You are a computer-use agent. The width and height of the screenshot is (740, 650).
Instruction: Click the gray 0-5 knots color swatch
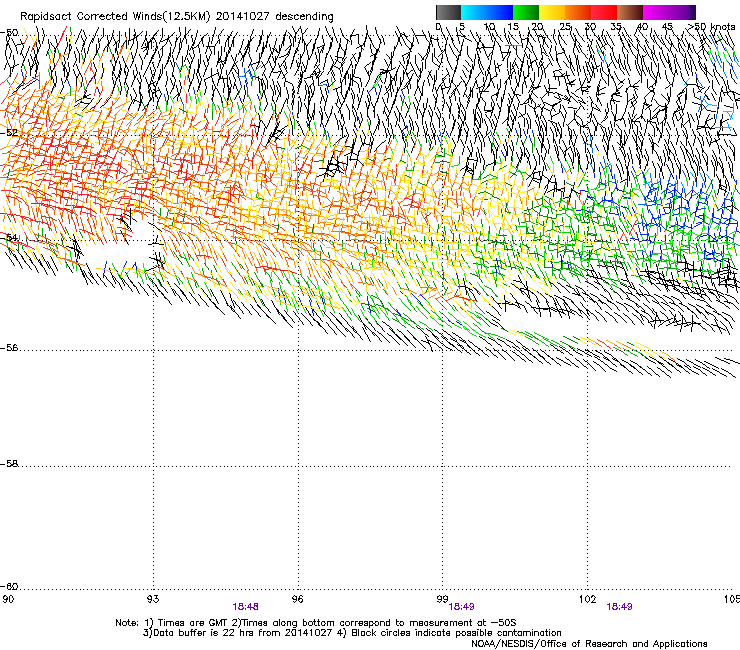(x=448, y=12)
